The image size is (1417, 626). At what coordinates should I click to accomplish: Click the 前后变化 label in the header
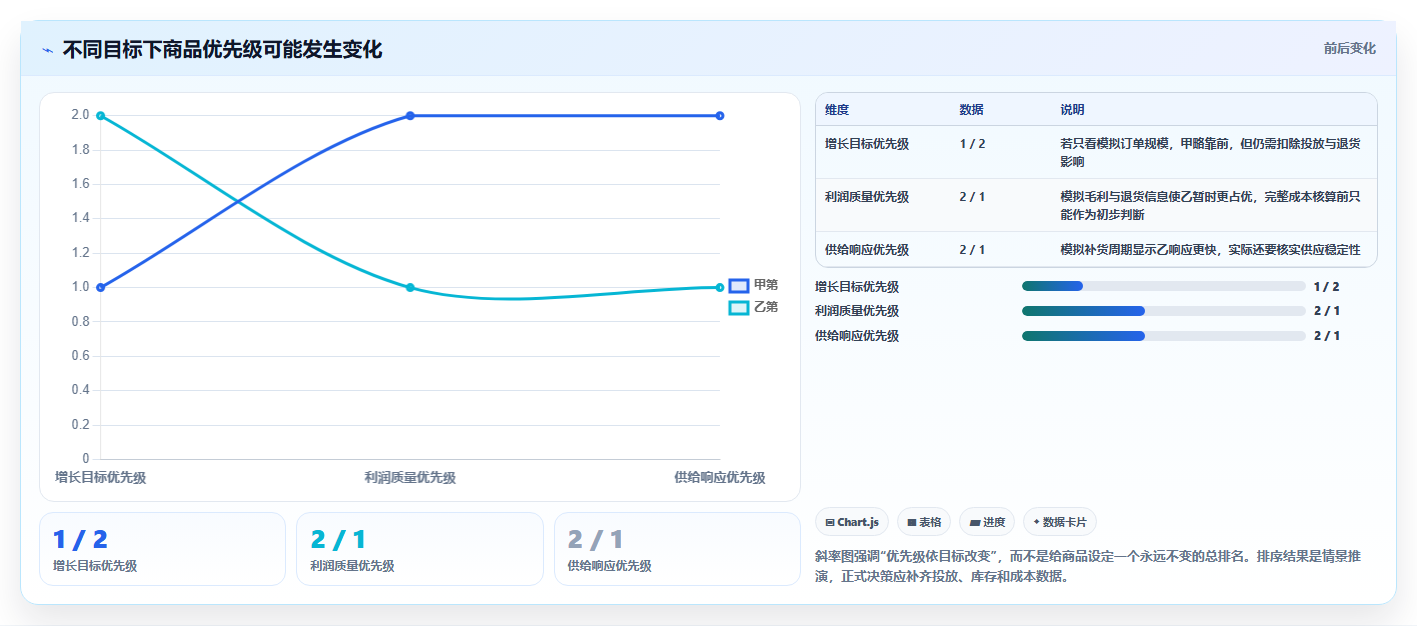1349,48
